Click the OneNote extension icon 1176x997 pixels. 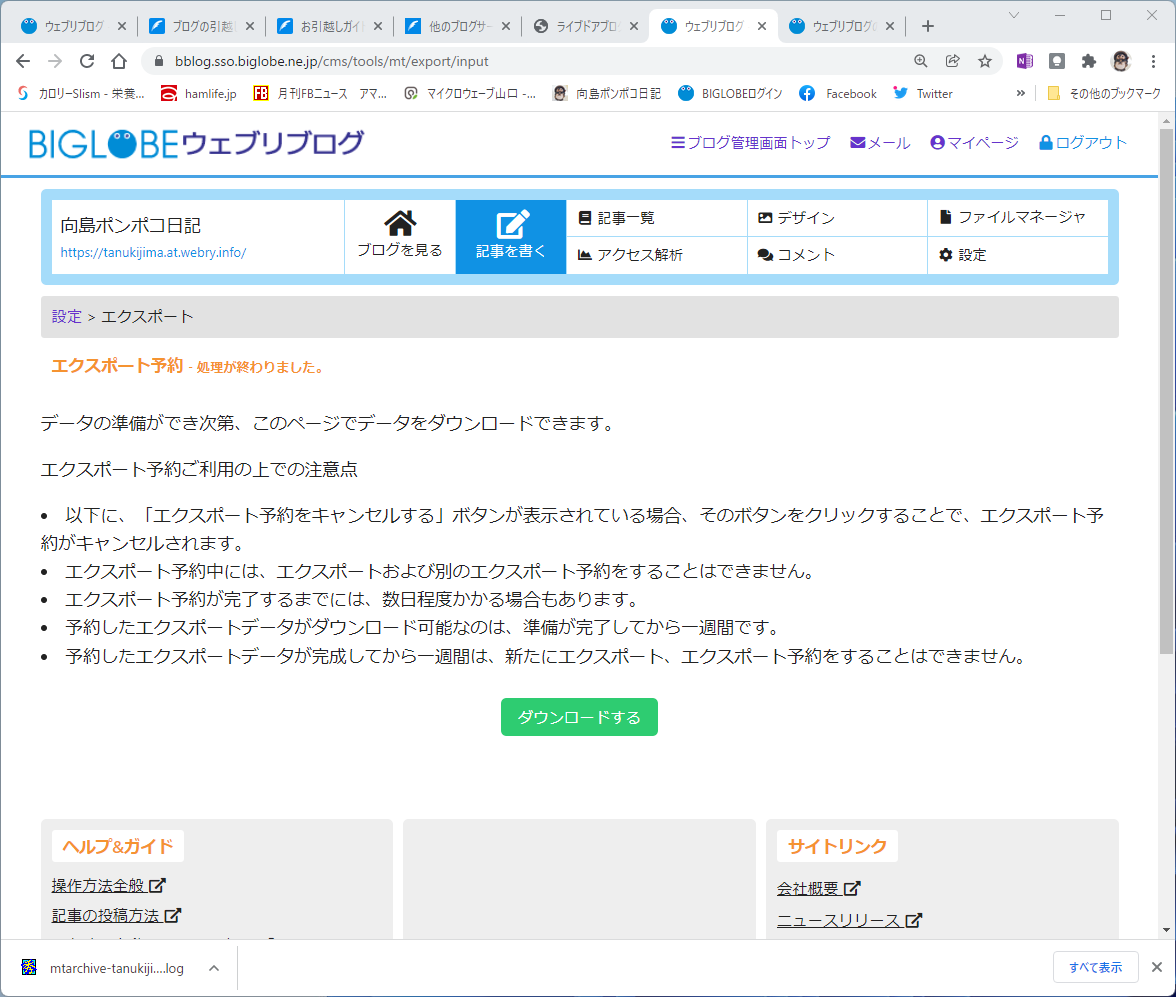point(1024,62)
